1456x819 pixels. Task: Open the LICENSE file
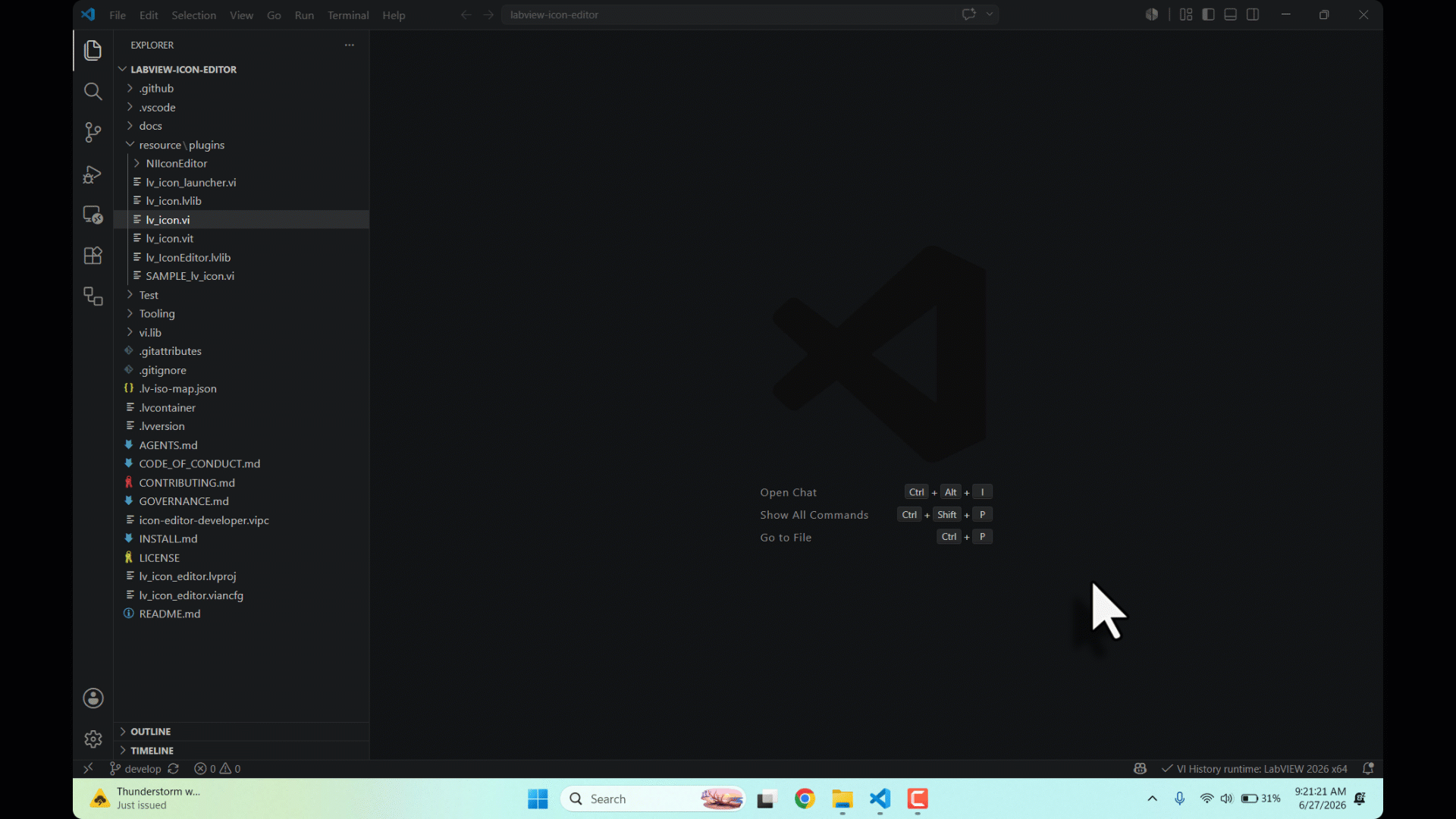[159, 558]
